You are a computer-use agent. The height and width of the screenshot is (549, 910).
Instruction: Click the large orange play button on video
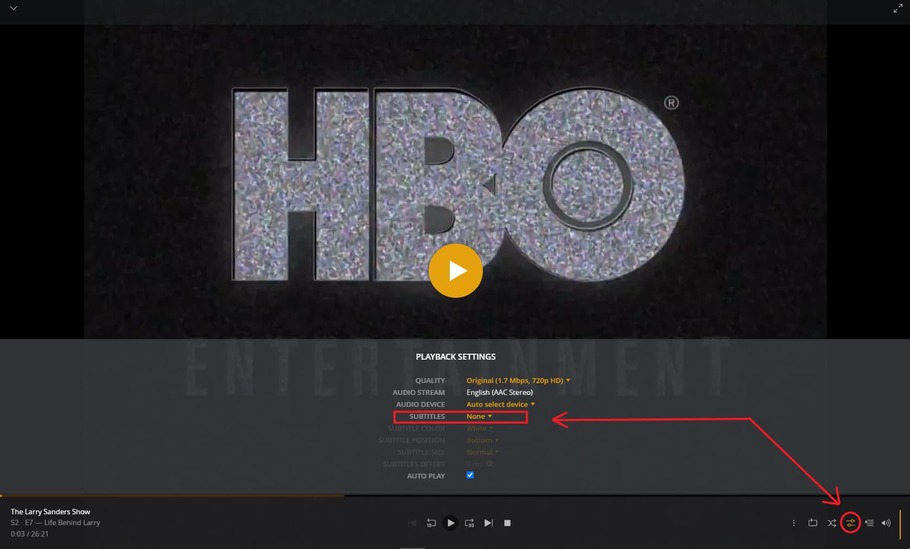[456, 270]
